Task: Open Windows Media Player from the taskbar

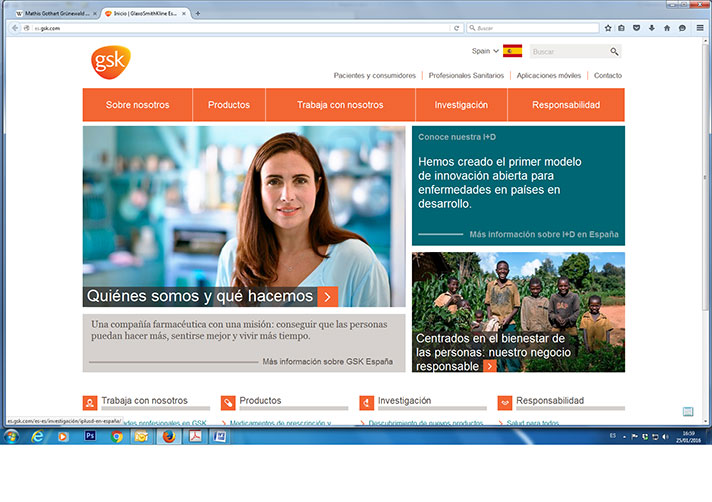Action: pyautogui.click(x=63, y=437)
